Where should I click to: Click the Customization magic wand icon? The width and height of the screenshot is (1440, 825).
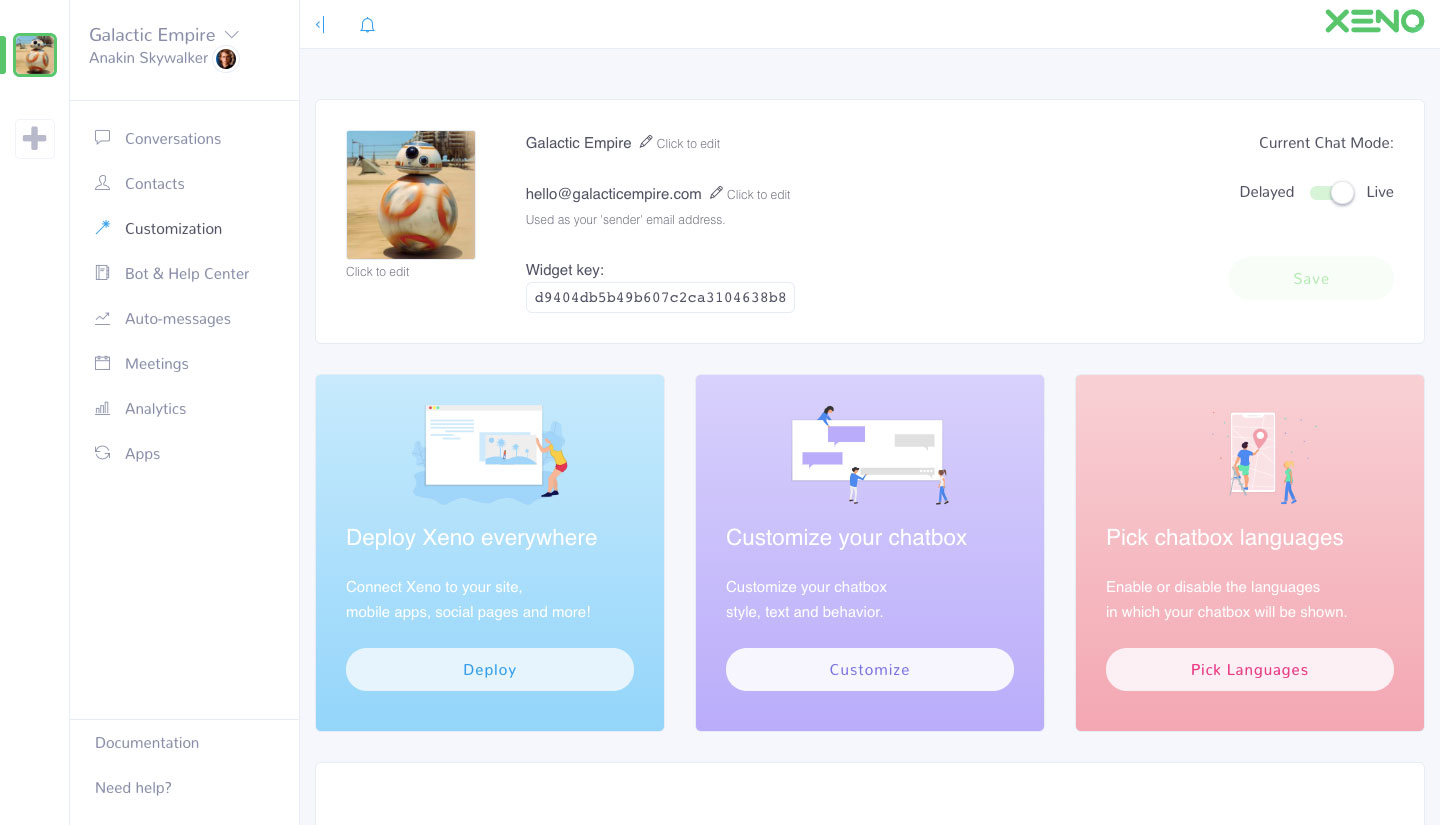[x=102, y=228]
